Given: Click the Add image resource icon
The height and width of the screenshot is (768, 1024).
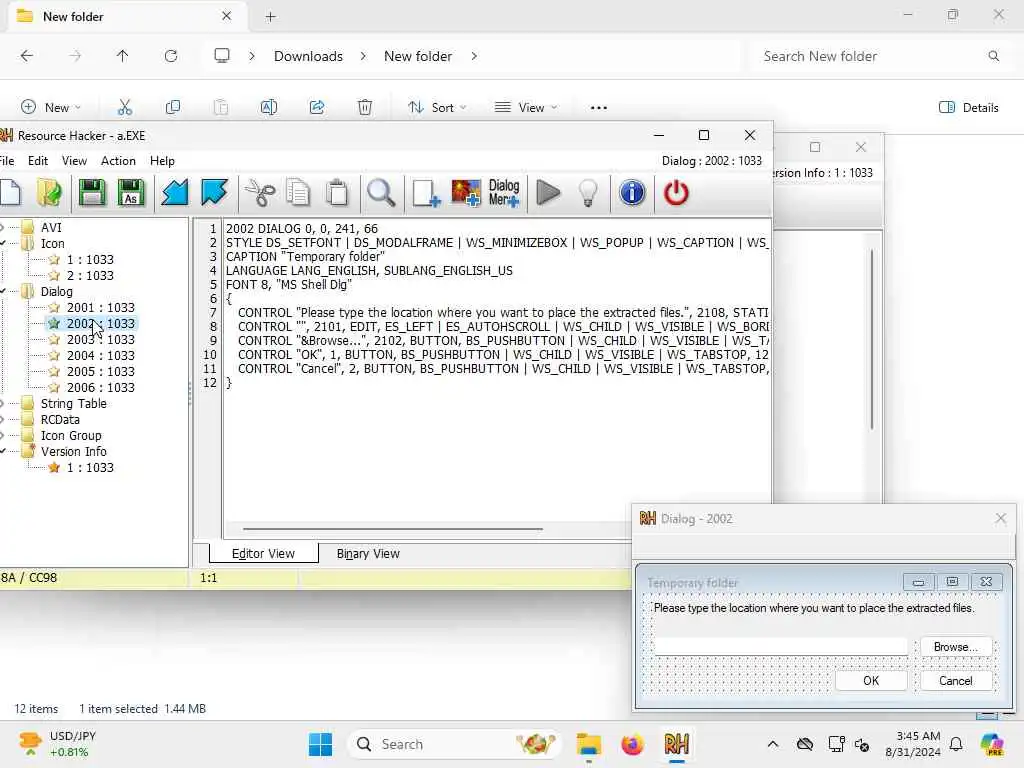Looking at the screenshot, I should tap(466, 193).
